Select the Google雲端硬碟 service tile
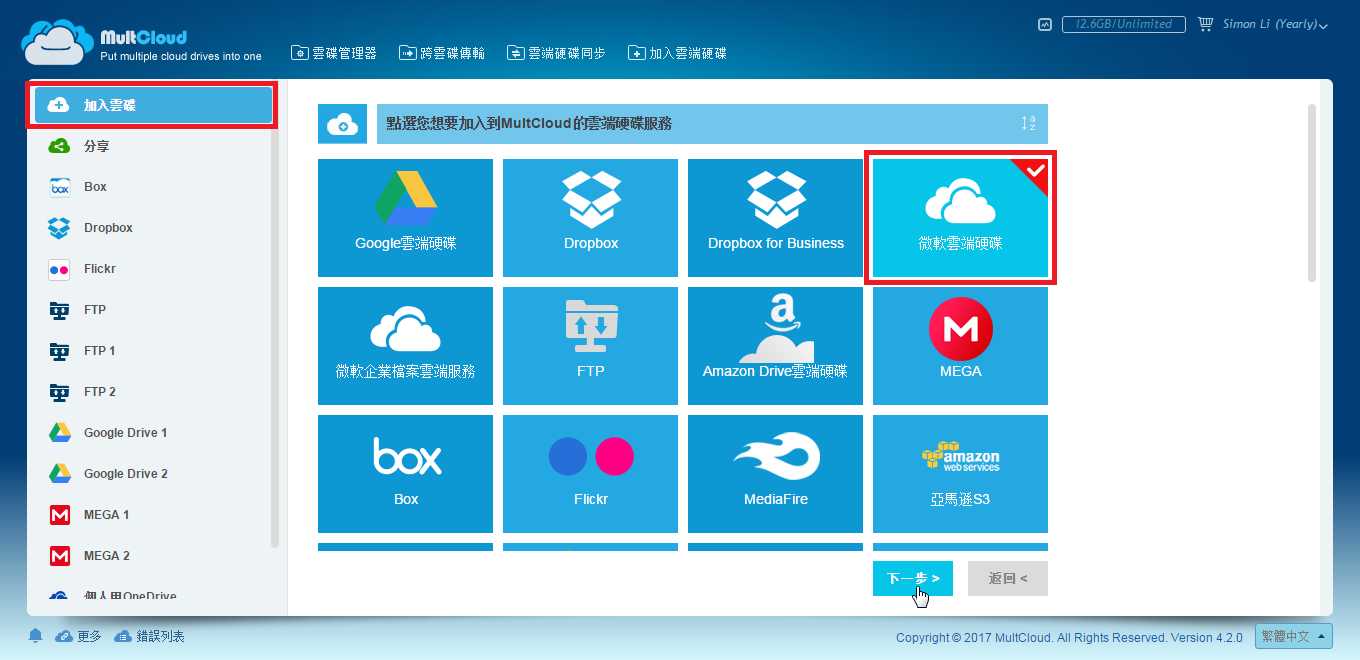This screenshot has height=660, width=1360. [405, 218]
